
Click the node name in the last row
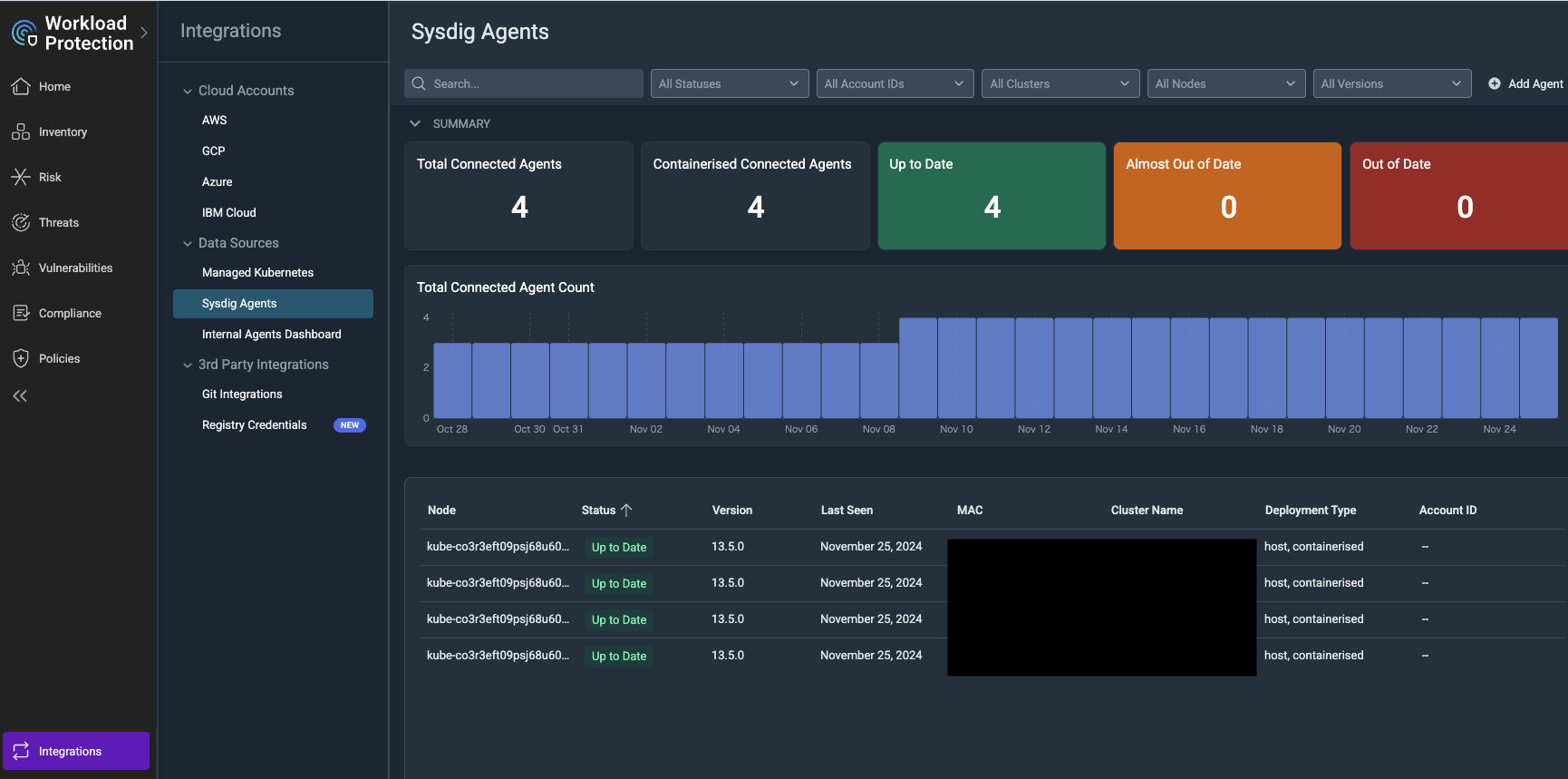(x=498, y=655)
